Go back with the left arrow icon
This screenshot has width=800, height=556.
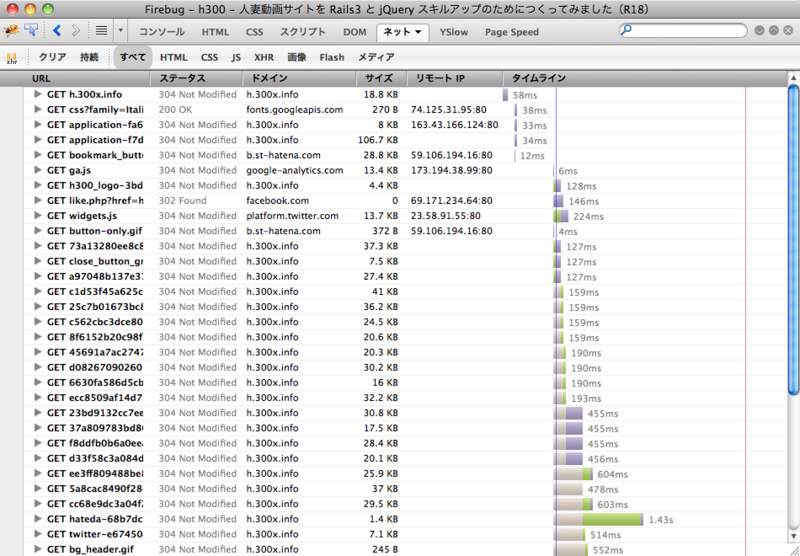57,31
